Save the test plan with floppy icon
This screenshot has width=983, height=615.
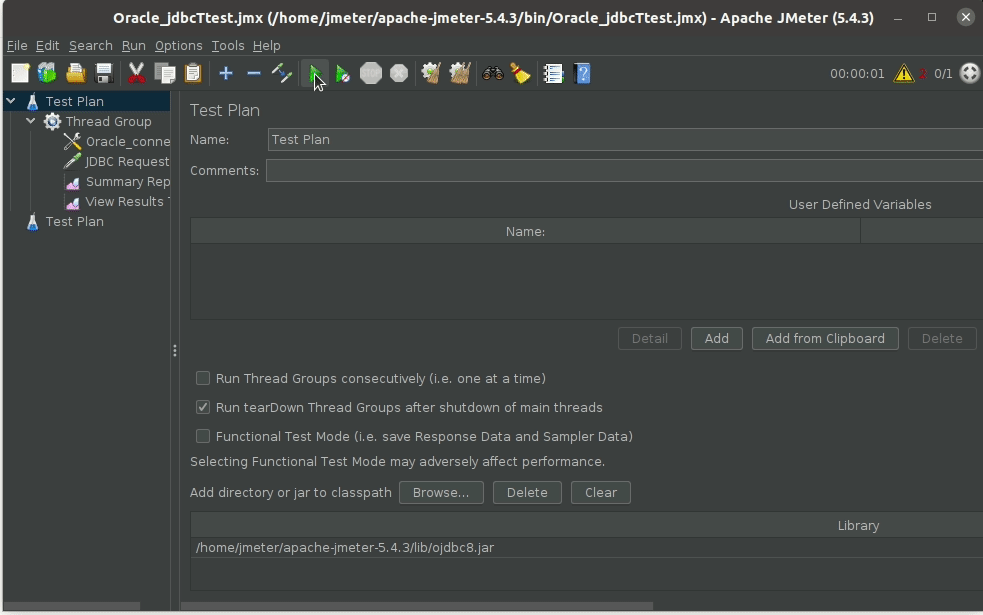click(103, 73)
